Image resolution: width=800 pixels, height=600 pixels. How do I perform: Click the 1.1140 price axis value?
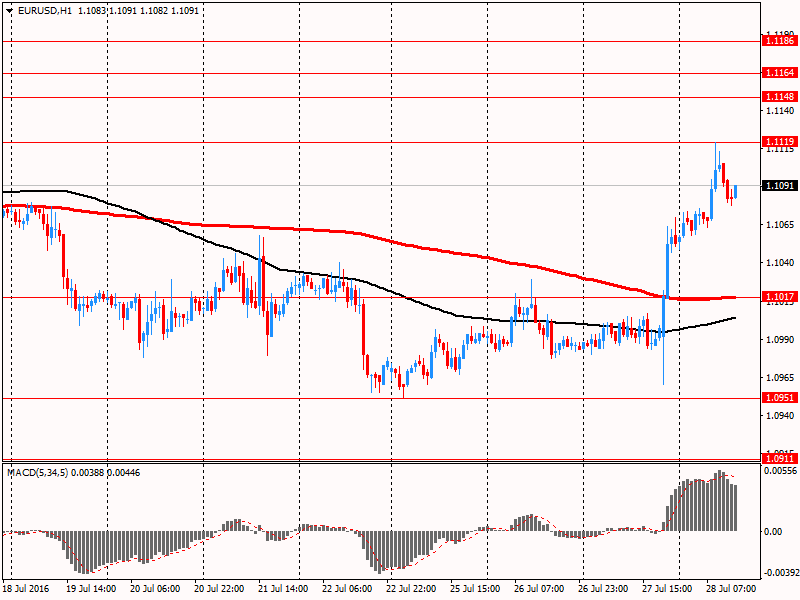(x=780, y=110)
